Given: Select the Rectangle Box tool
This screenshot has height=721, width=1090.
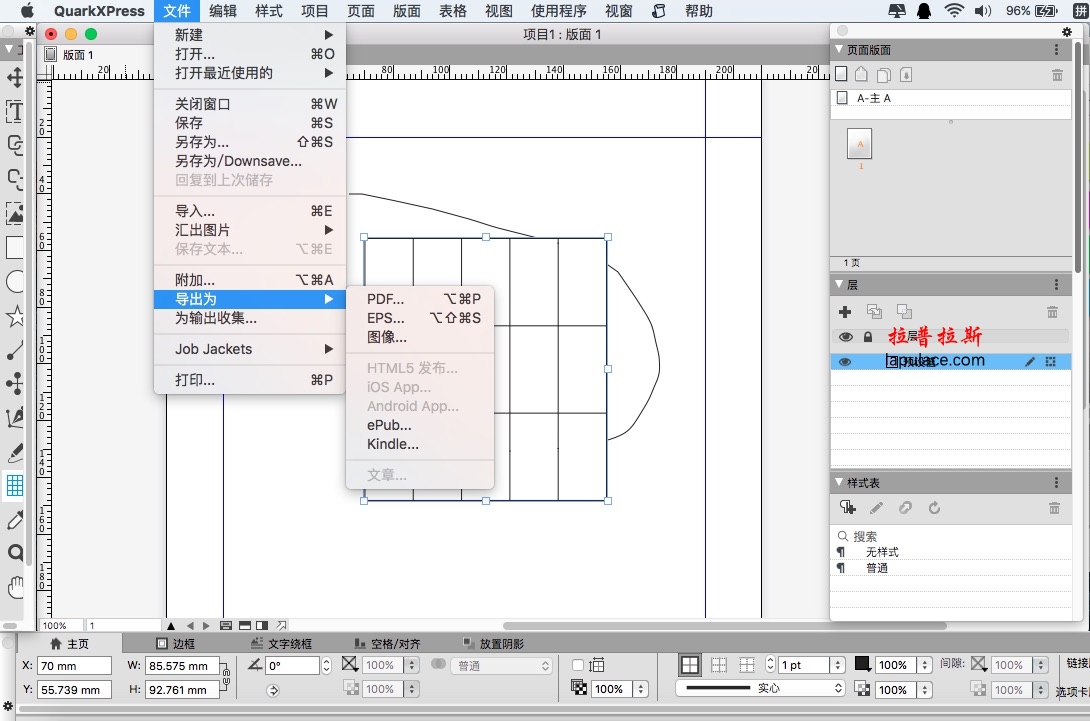Looking at the screenshot, I should click(15, 248).
